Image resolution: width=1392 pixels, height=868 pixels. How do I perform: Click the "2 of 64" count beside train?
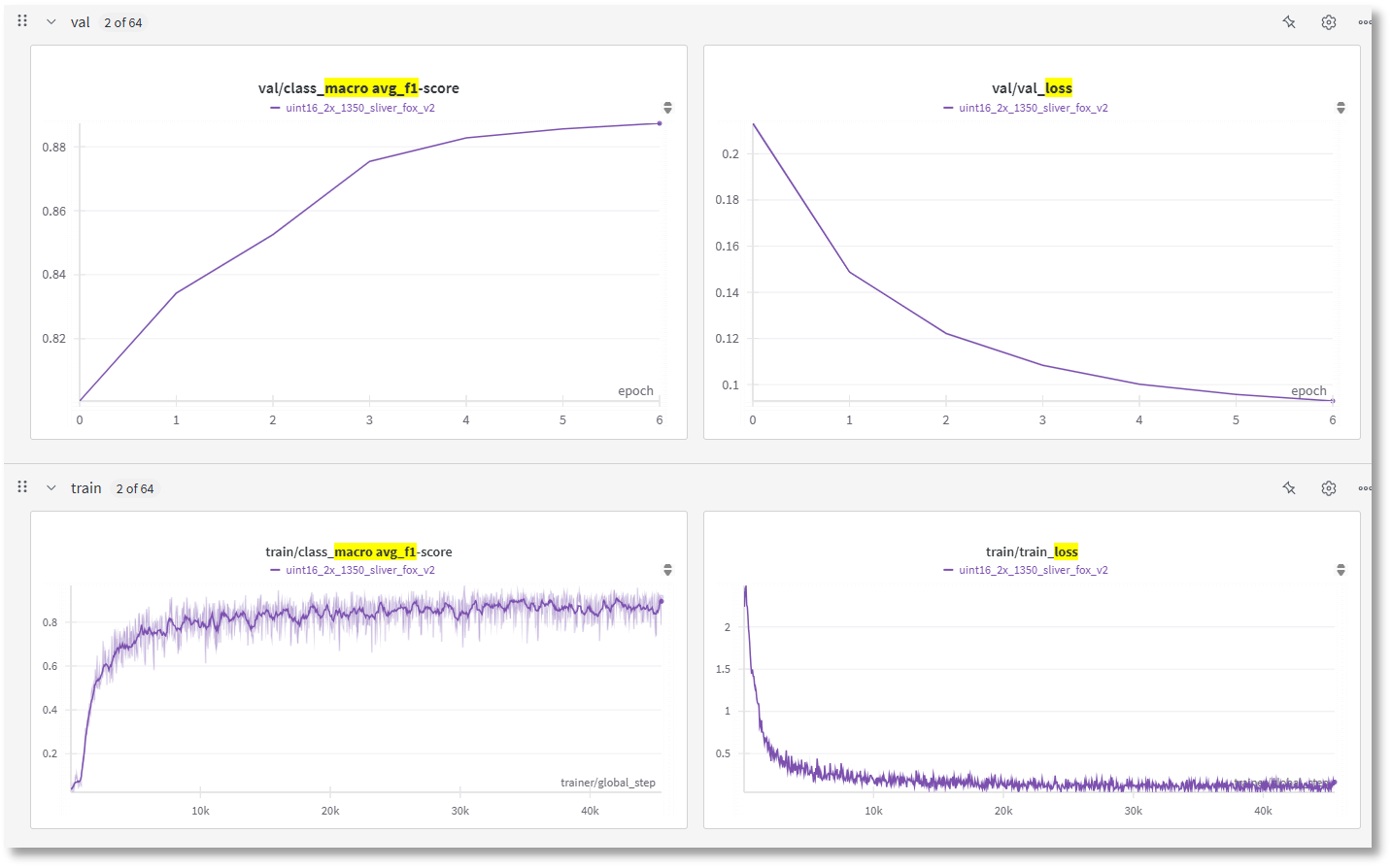[135, 488]
